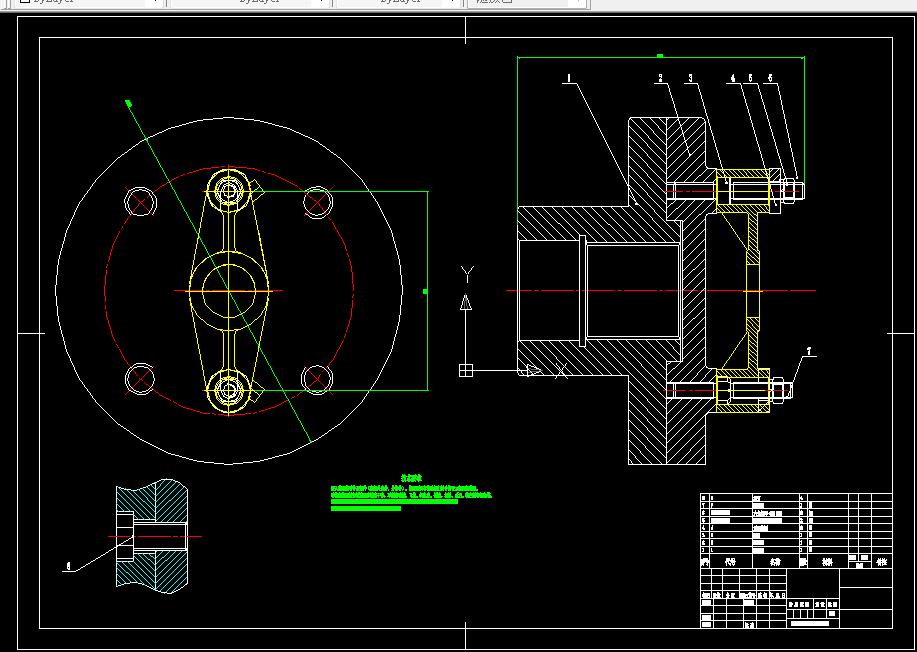
Task: Select the bottom yellow bolt head in front view
Action: point(228,391)
